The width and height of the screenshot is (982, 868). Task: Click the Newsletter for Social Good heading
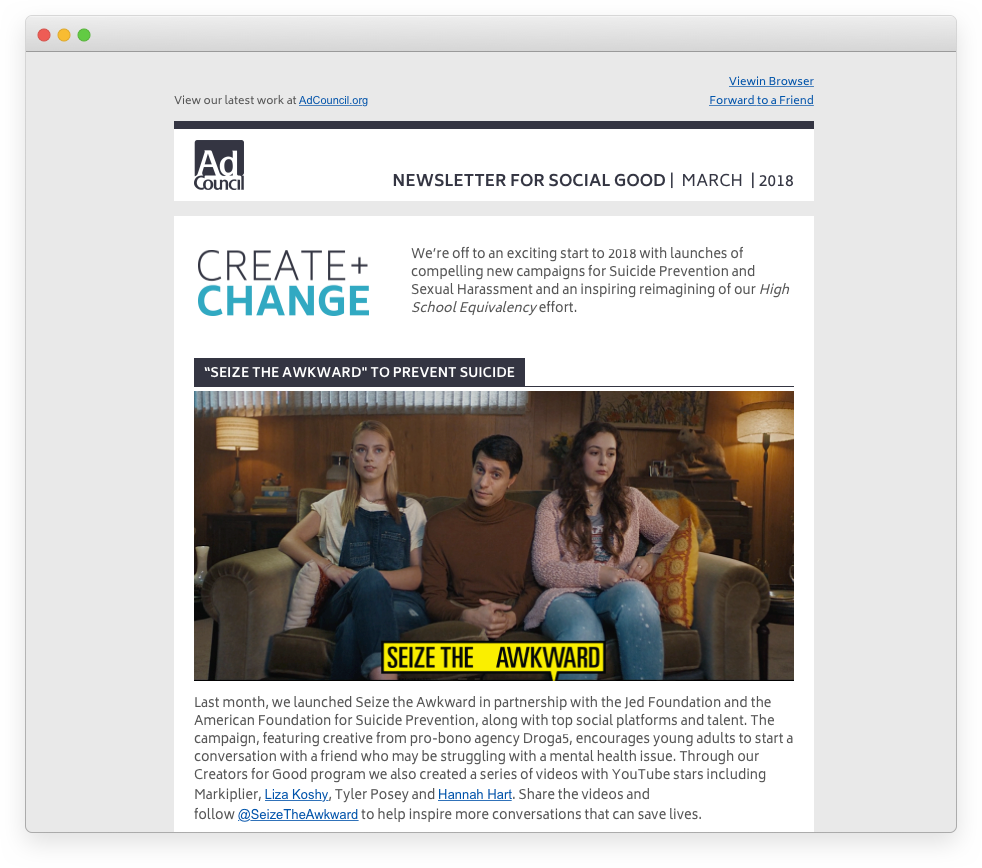pyautogui.click(x=529, y=180)
